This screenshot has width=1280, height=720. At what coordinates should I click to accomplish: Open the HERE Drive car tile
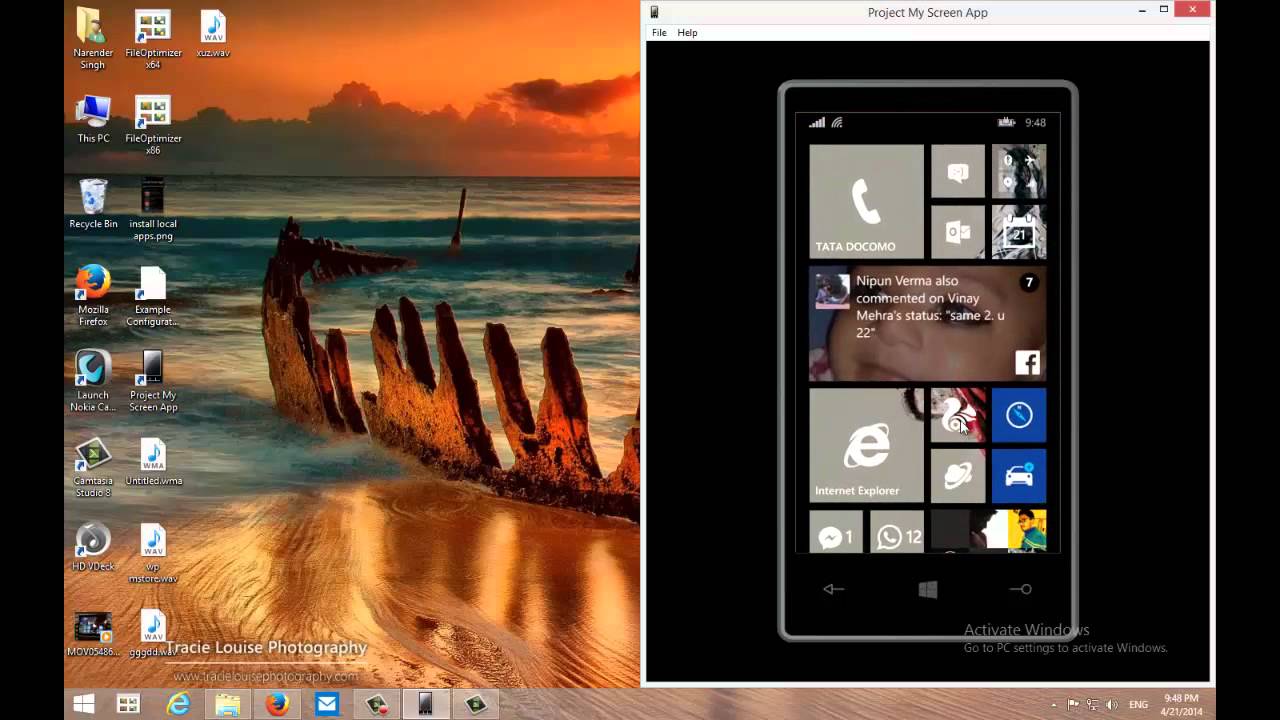1018,476
